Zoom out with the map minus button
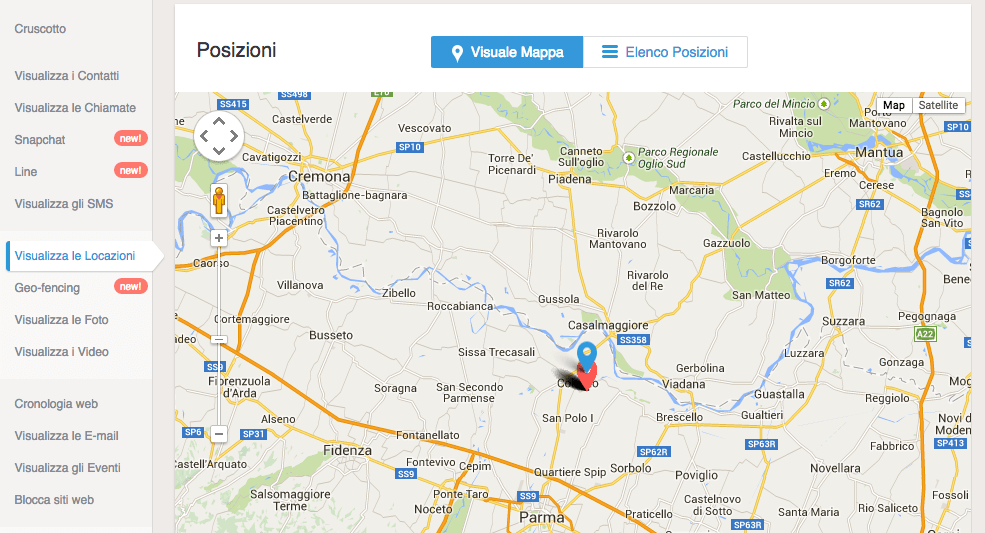The width and height of the screenshot is (985, 533). (x=219, y=434)
